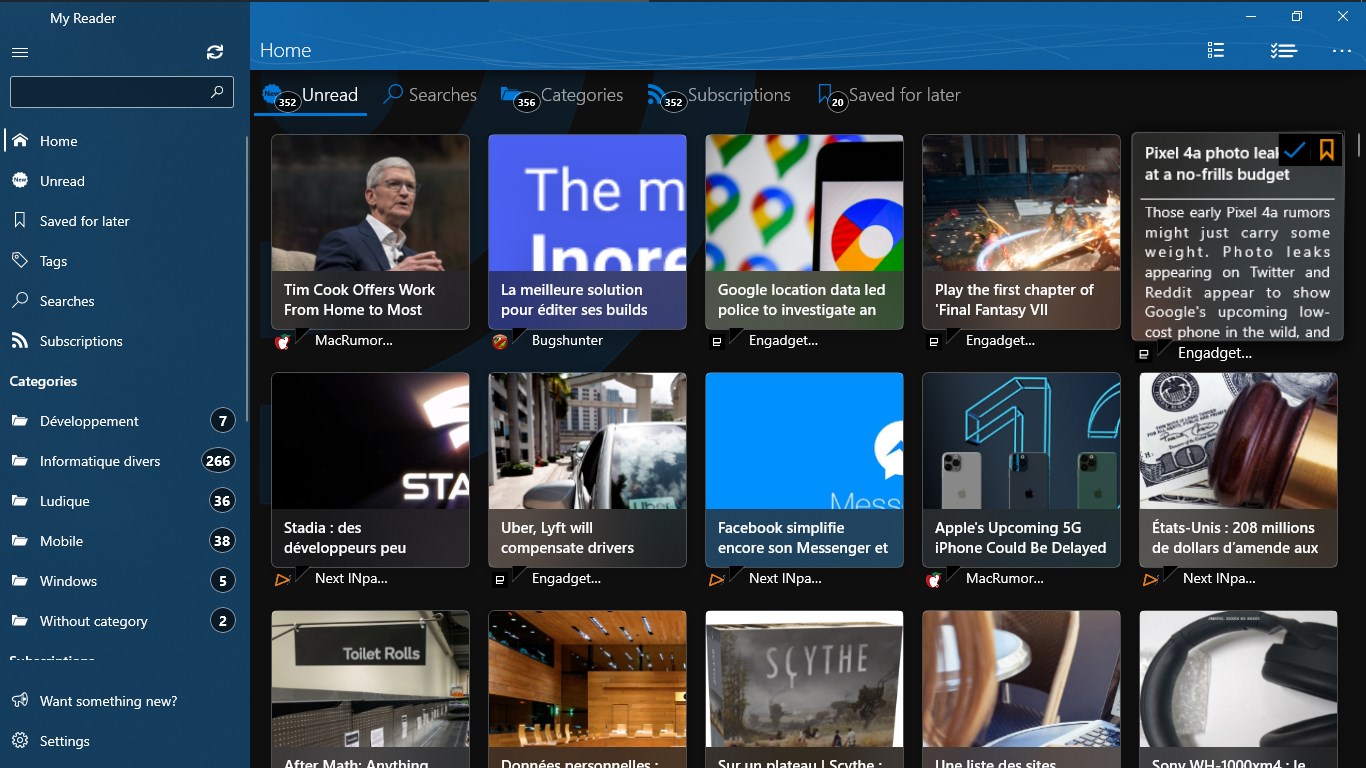Click the search magnifier icon

click(x=217, y=92)
